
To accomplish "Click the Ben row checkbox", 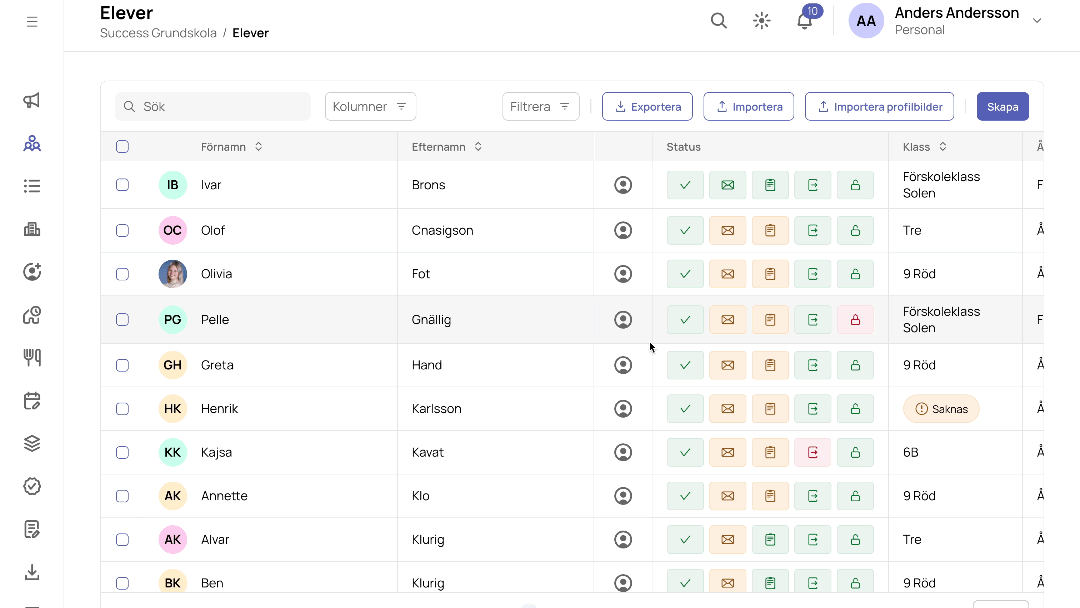I will (x=123, y=583).
